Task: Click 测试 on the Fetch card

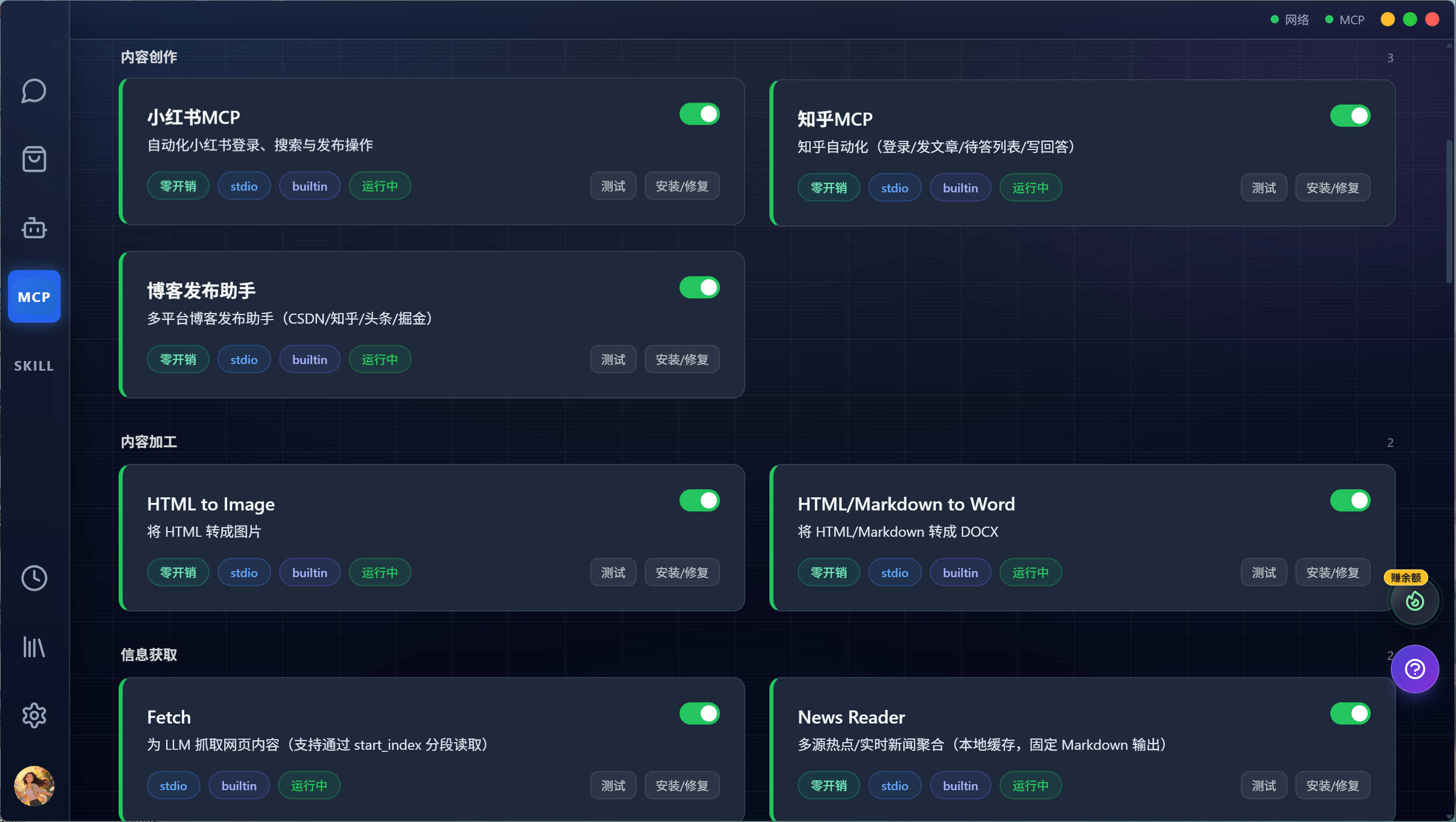Action: [613, 786]
